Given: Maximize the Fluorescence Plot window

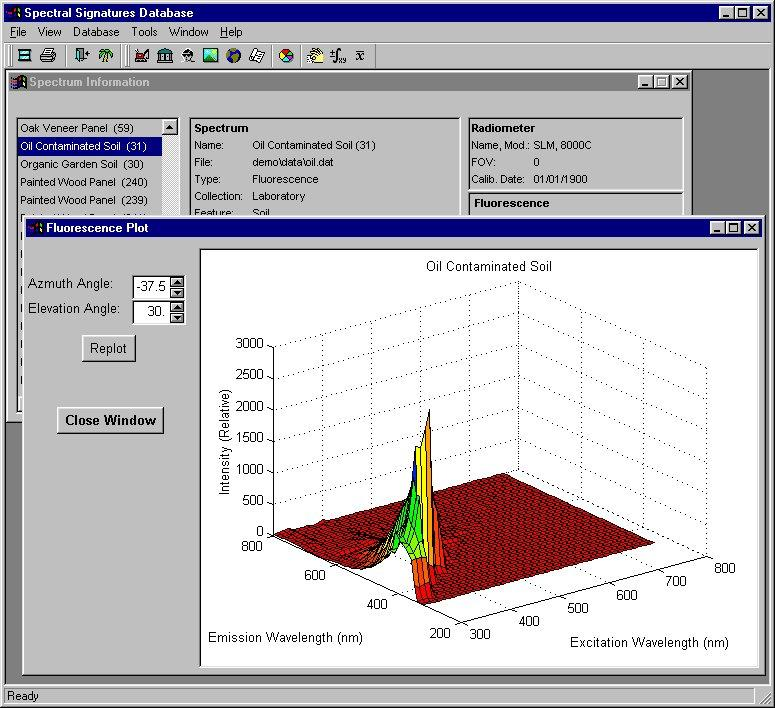Looking at the screenshot, I should tap(734, 228).
